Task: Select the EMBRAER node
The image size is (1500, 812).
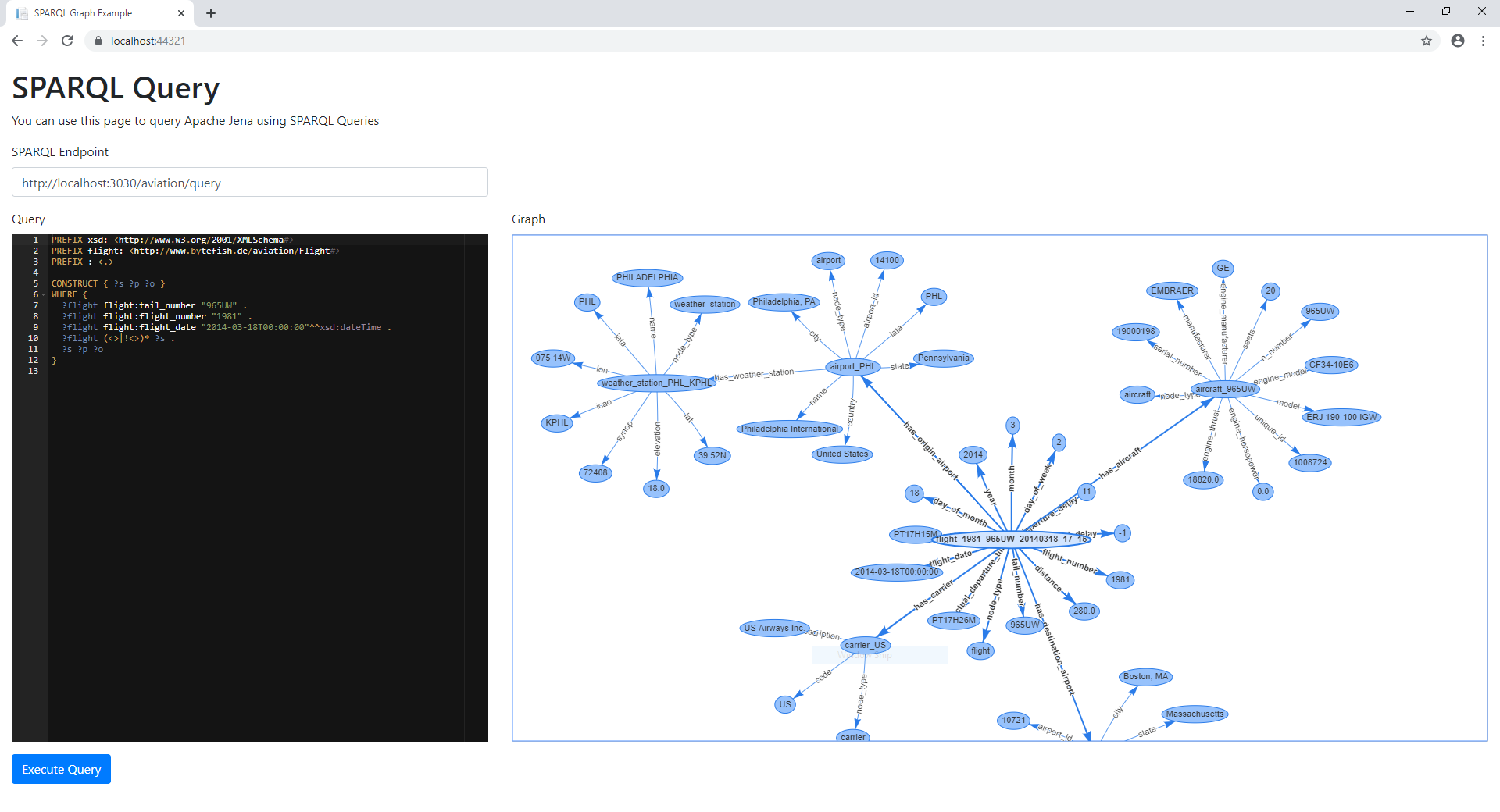Action: (1172, 290)
